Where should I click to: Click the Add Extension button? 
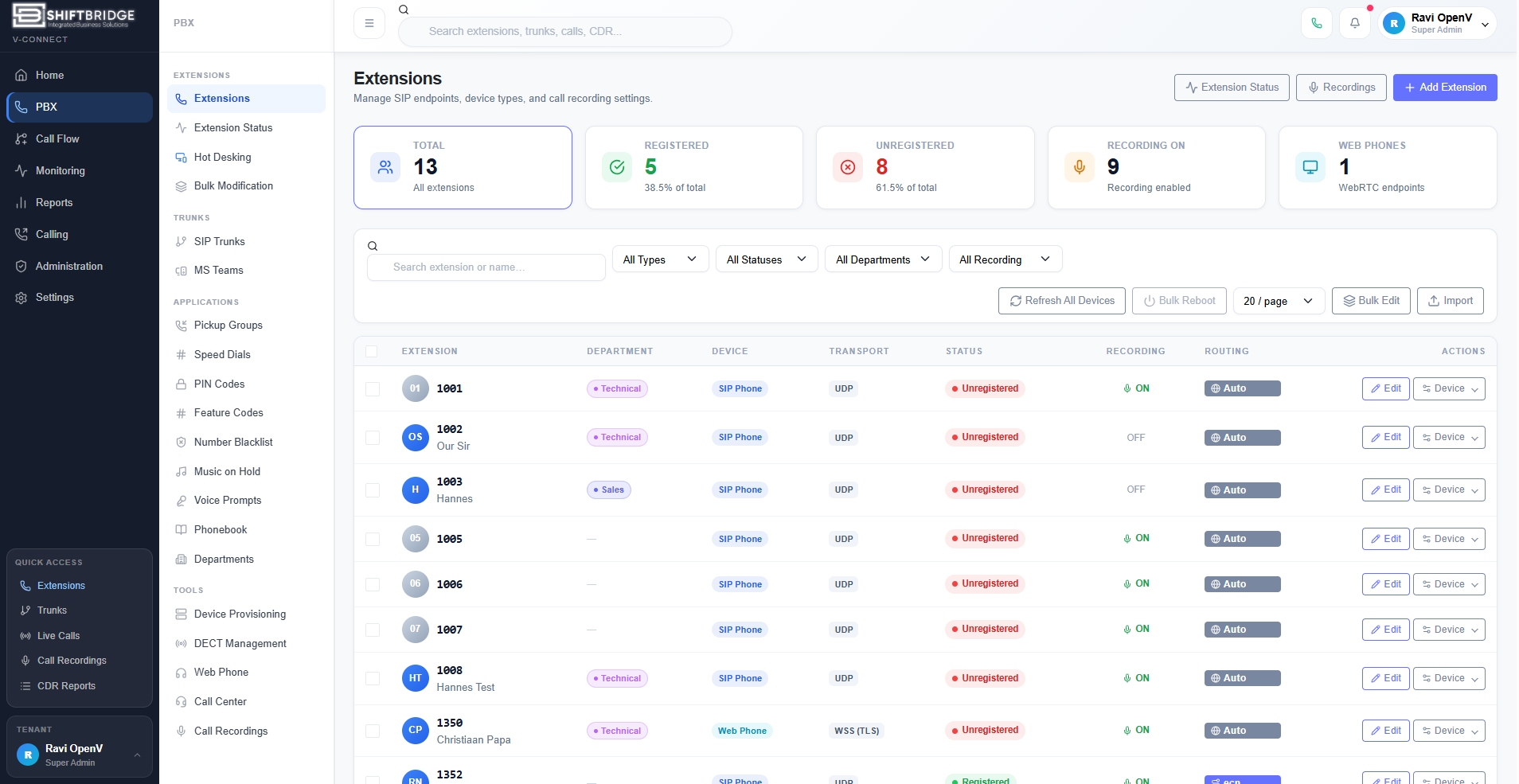1445,88
